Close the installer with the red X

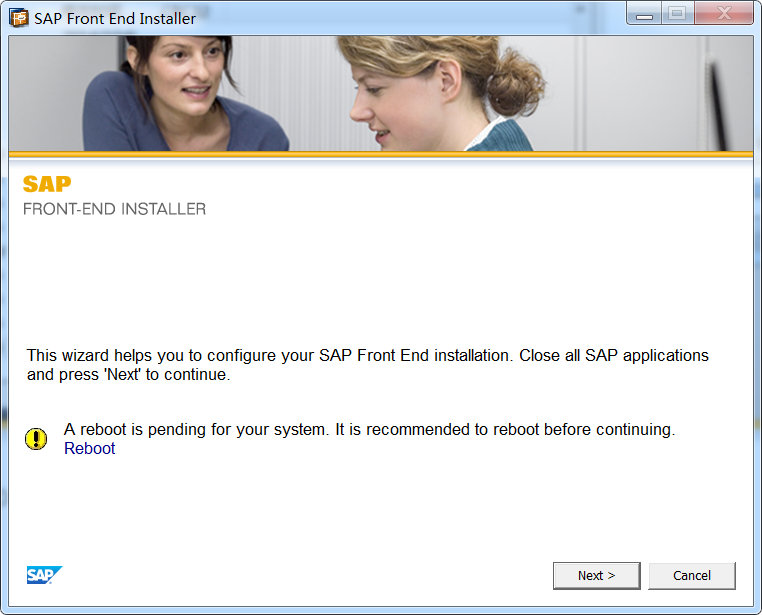724,14
